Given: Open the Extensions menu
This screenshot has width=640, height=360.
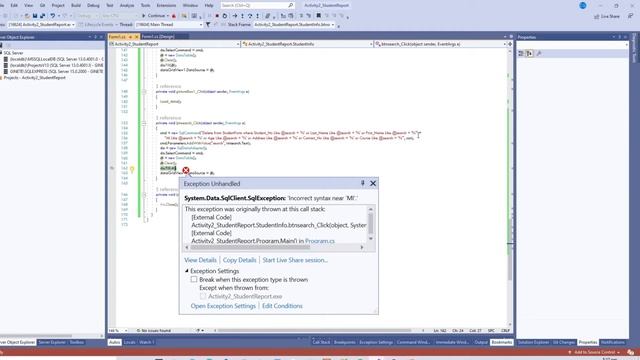Looking at the screenshot, I should [x=167, y=6].
